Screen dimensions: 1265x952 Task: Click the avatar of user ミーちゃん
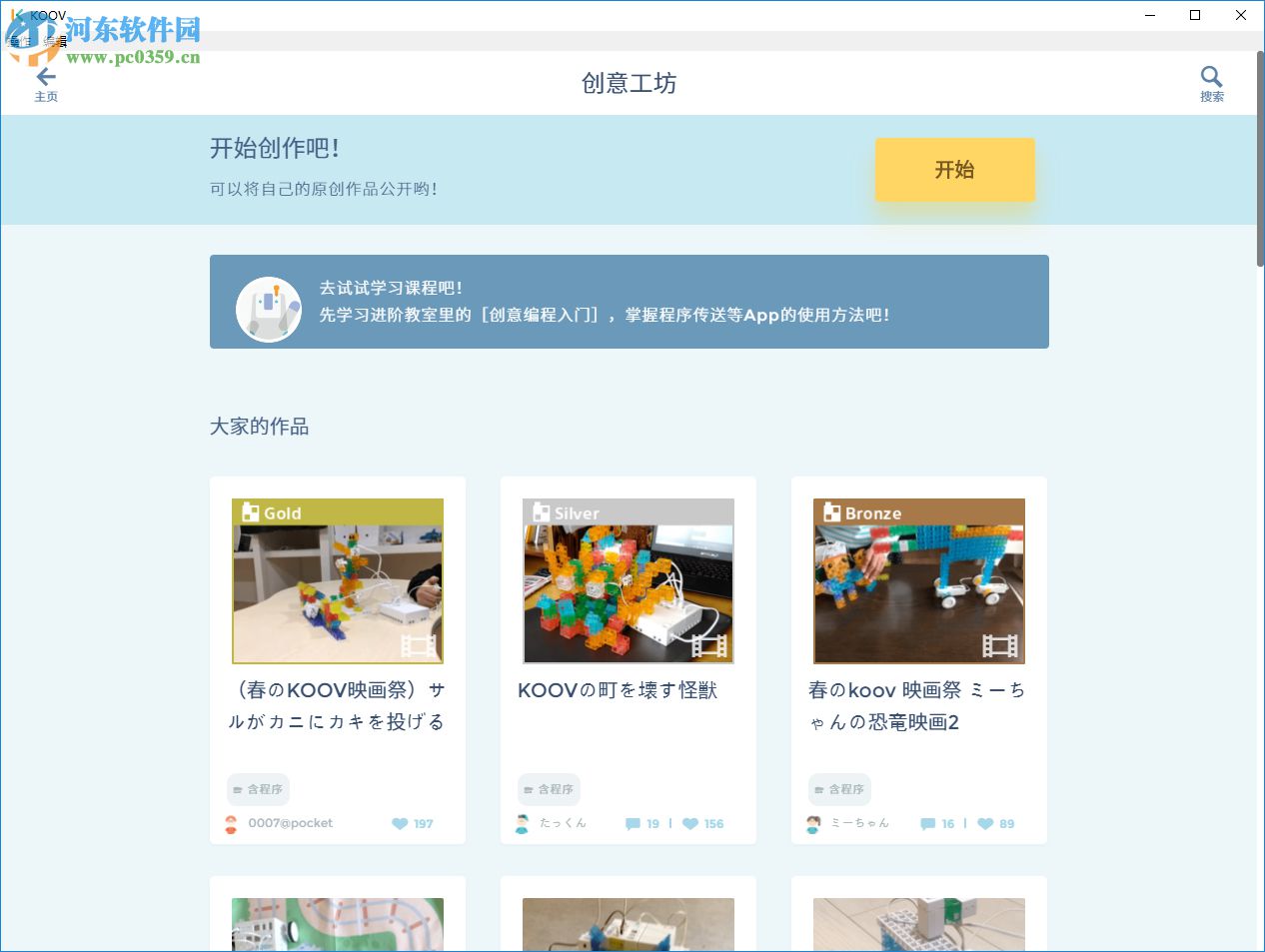coord(813,824)
